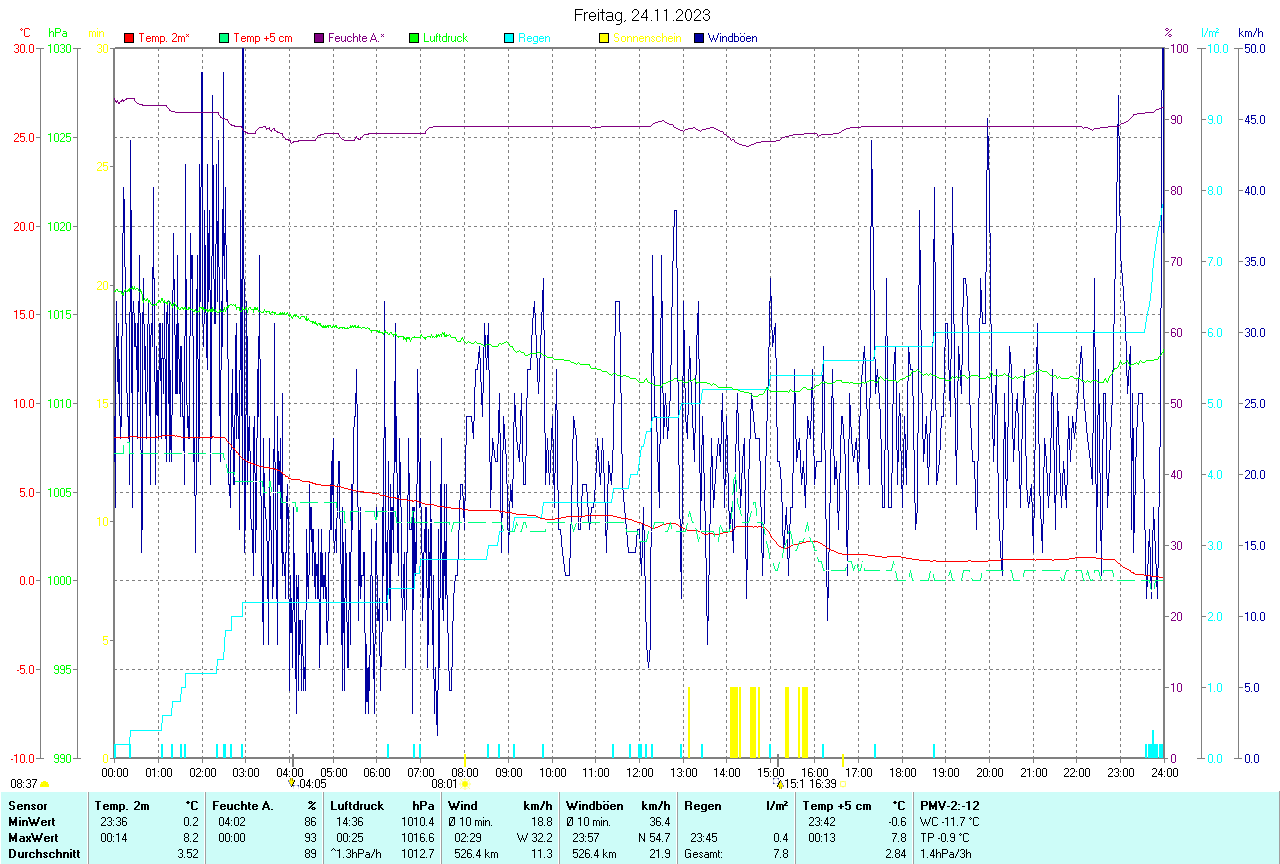Image resolution: width=1280 pixels, height=864 pixels.
Task: Click the 'Temp +5 cm' table column header
Action: tap(837, 806)
